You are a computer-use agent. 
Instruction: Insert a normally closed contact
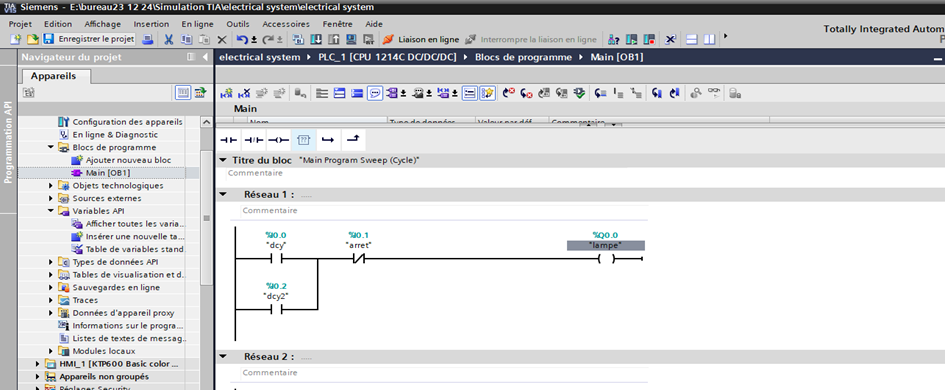pos(254,140)
